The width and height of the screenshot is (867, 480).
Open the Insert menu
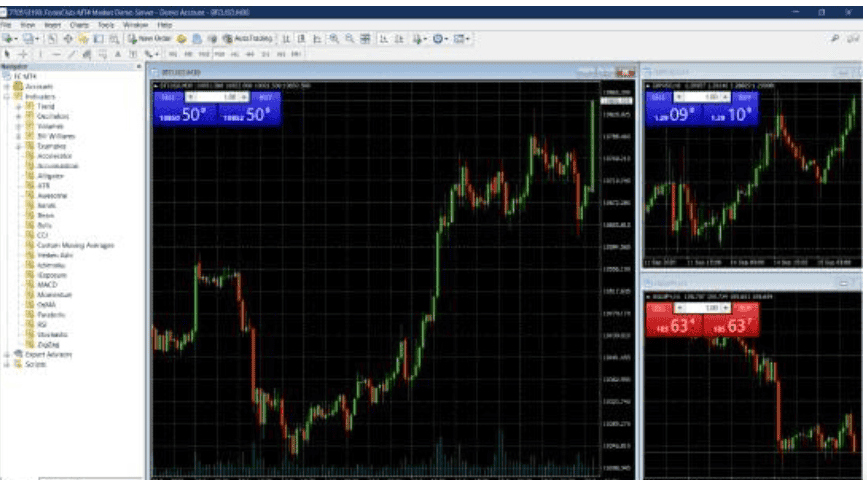tap(53, 25)
